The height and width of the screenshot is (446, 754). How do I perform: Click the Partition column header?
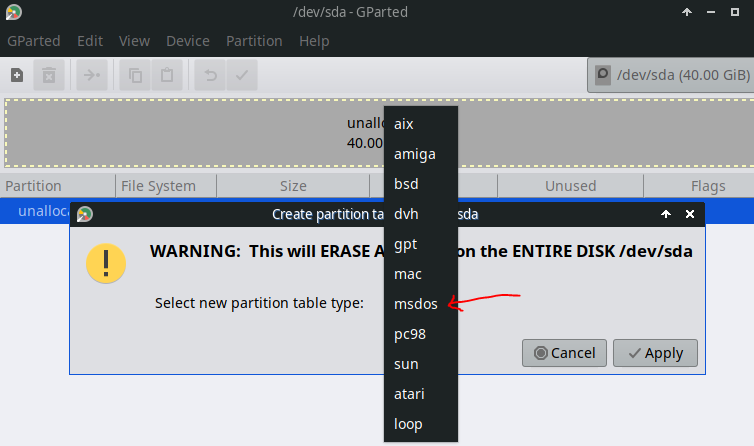click(x=58, y=186)
